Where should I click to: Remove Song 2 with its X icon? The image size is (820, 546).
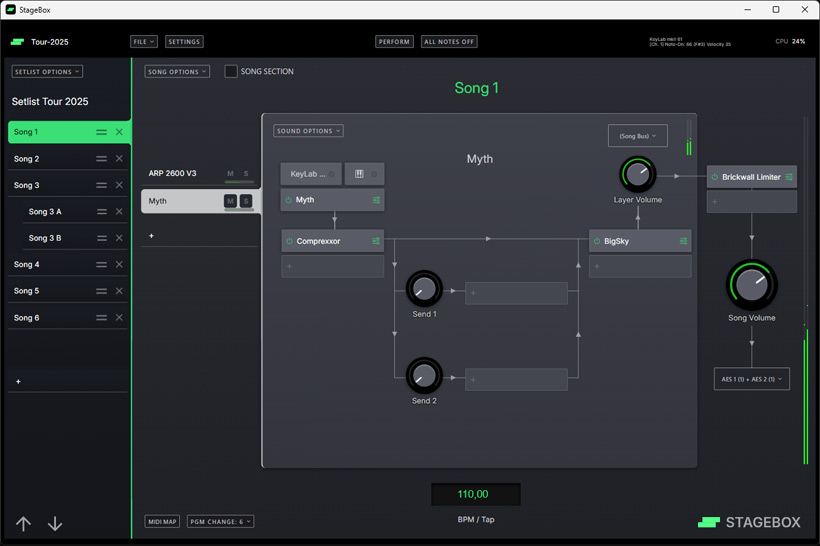[119, 158]
